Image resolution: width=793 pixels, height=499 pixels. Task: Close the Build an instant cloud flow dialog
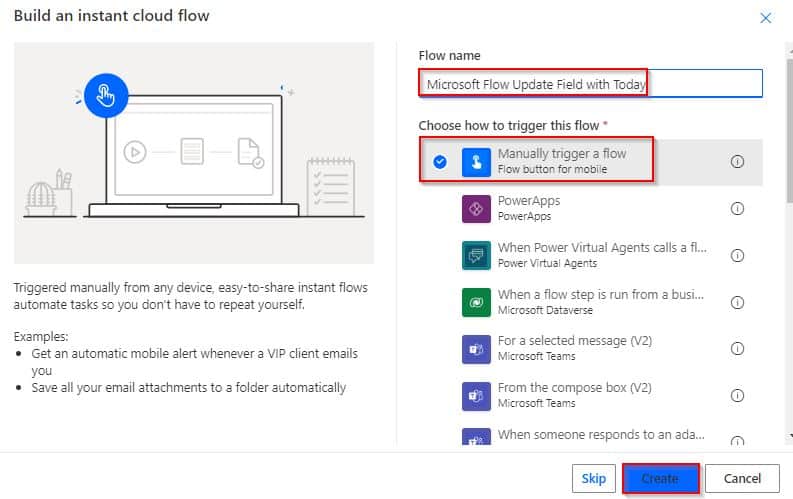[765, 18]
